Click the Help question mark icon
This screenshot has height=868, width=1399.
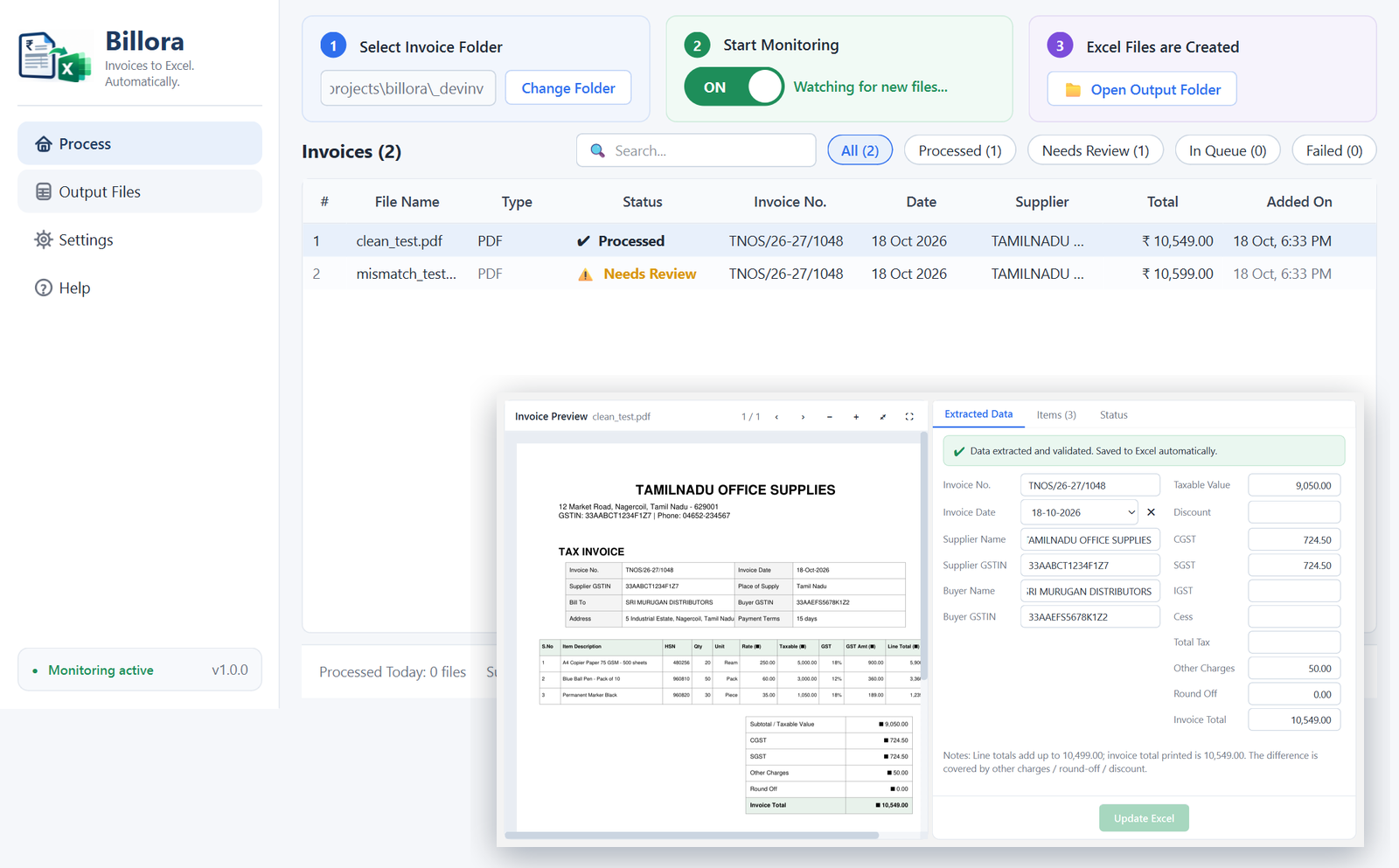point(43,288)
